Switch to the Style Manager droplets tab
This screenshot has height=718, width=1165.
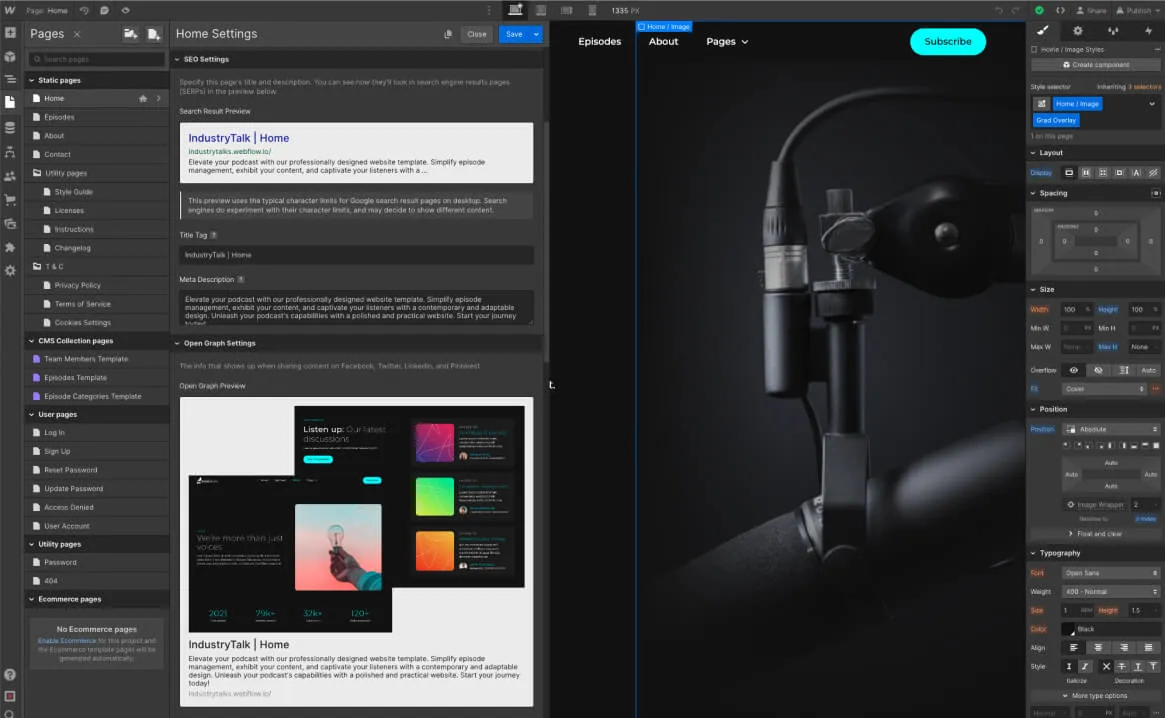pyautogui.click(x=1113, y=30)
